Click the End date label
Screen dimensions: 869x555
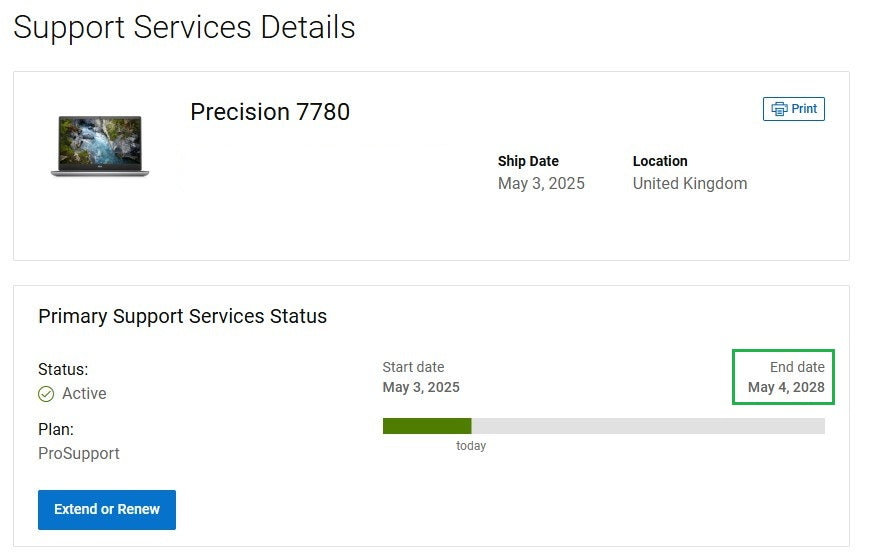797,367
